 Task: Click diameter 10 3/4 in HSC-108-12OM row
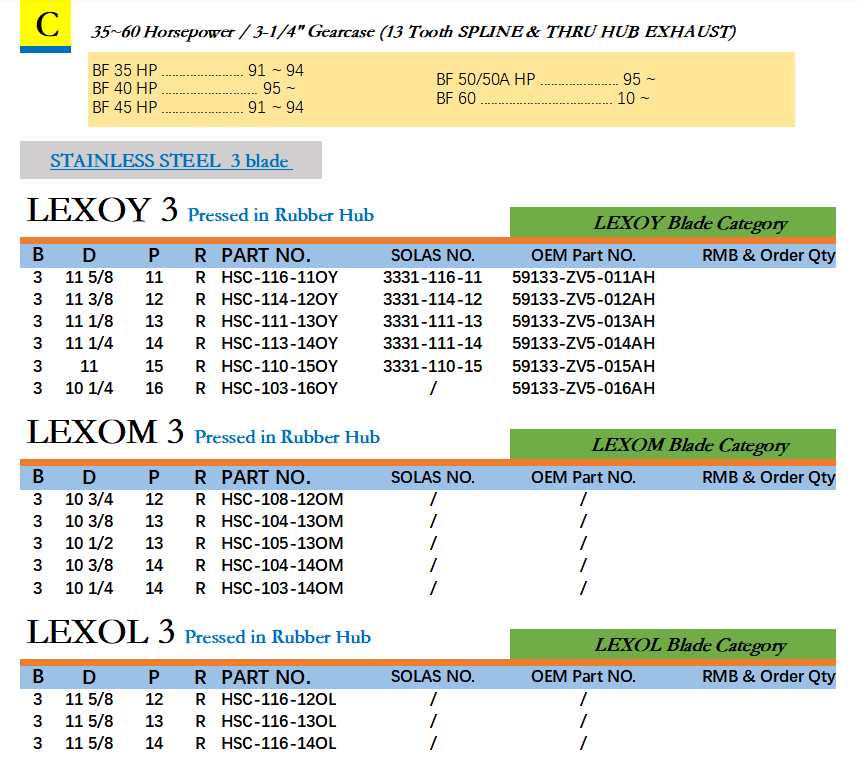click(x=89, y=499)
